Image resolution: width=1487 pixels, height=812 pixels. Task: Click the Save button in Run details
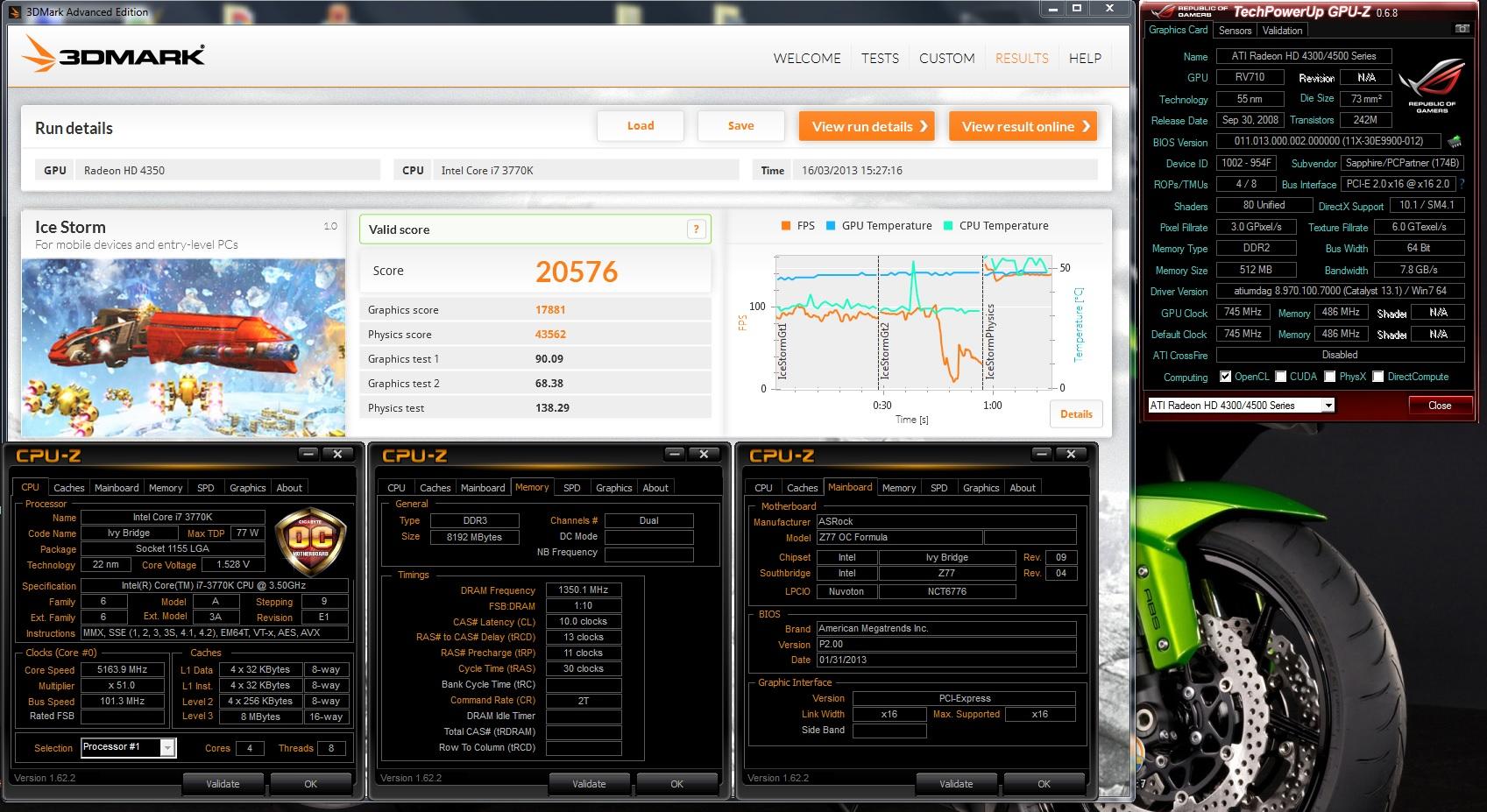click(740, 126)
